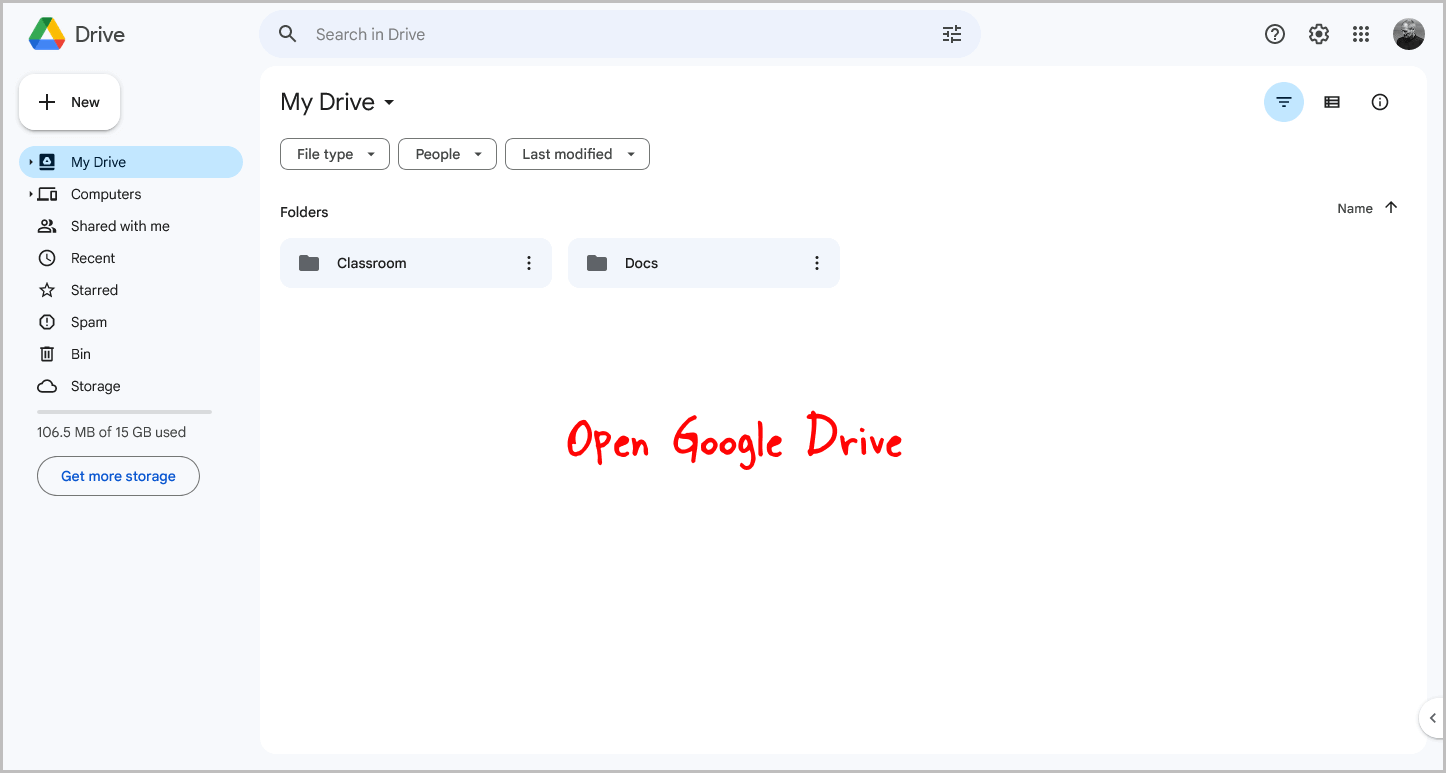Open the account profile avatar

coord(1409,34)
